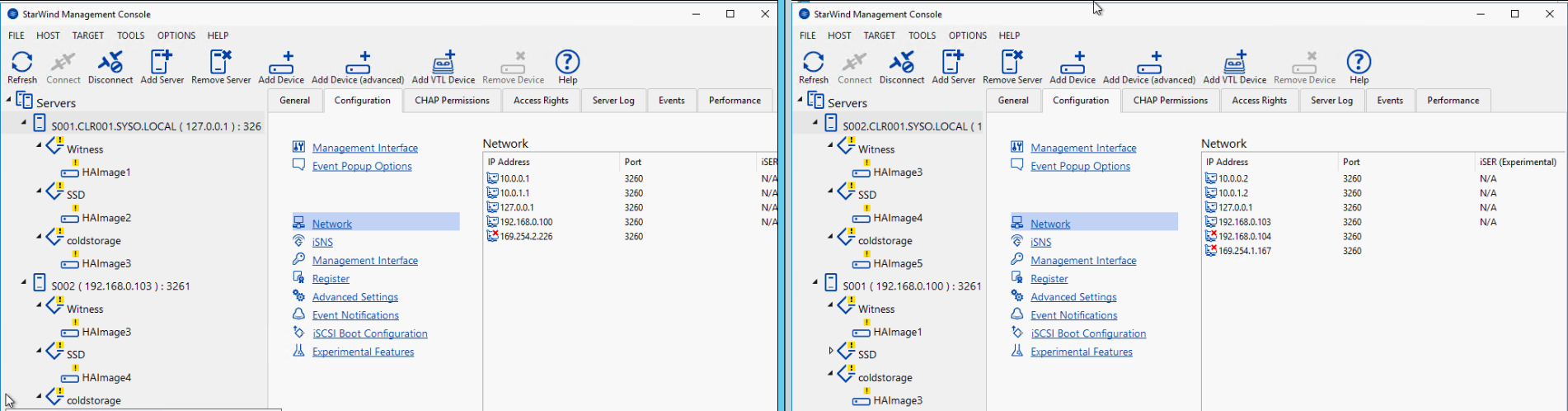Expand collapsed SSD node under S001 right window
The width and height of the screenshot is (1568, 411).
tap(831, 351)
